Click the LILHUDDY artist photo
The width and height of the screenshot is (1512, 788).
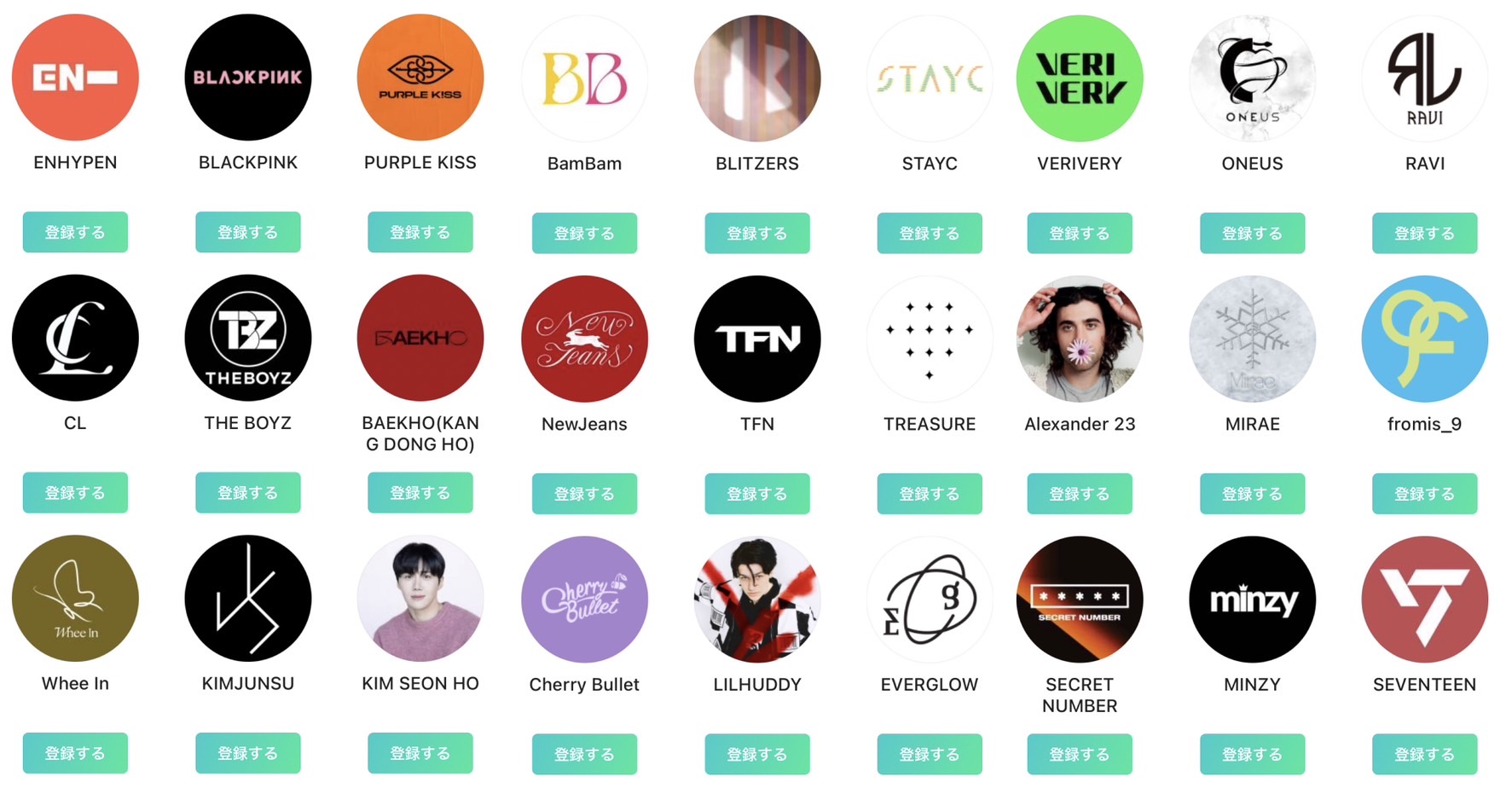pyautogui.click(x=757, y=600)
